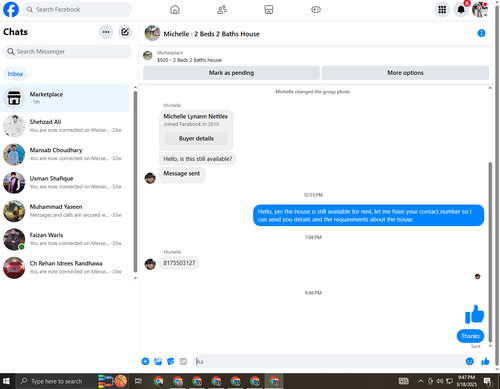Click the blue 'Hello, yes the house' message

coord(368,215)
